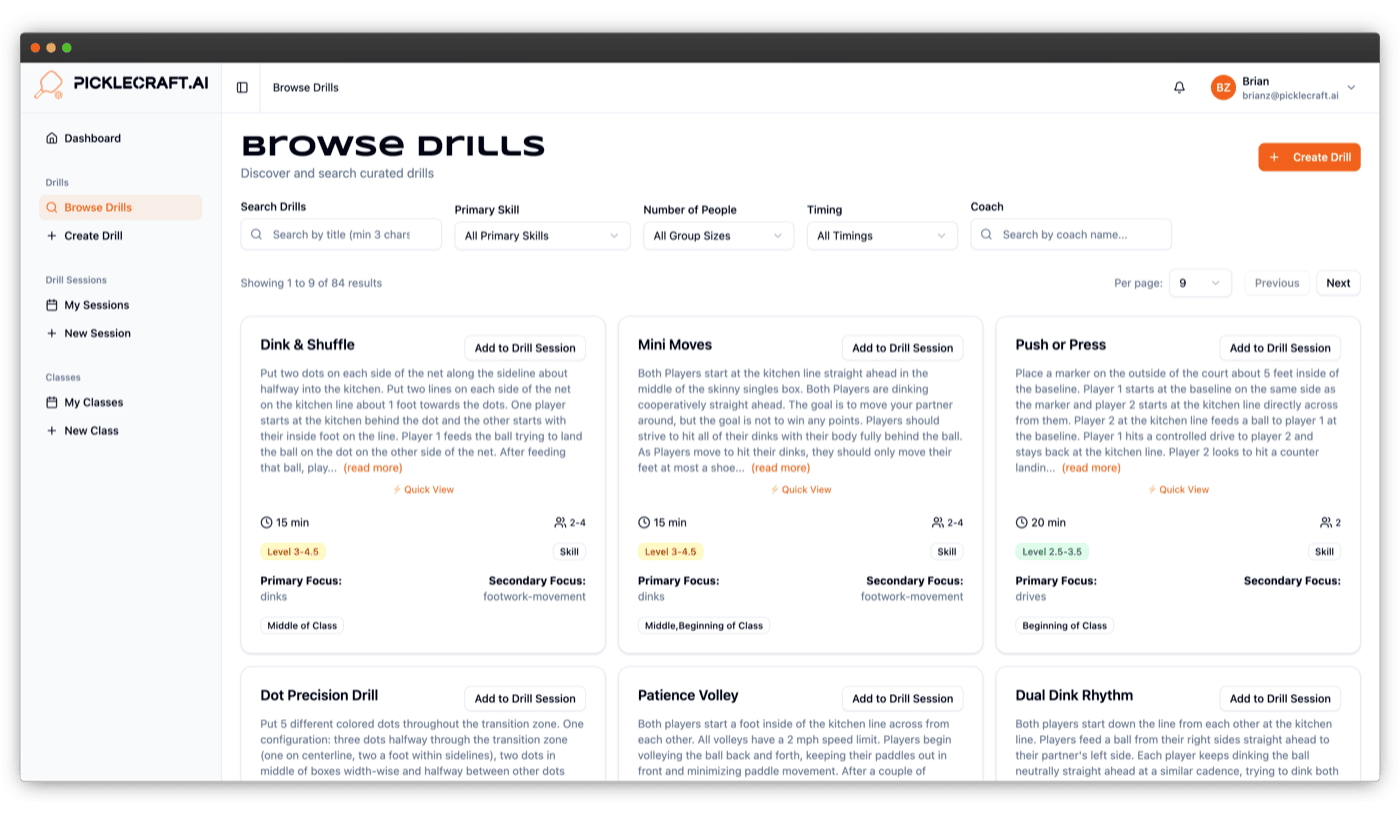Click the Previous page button
1400x814 pixels.
[x=1277, y=283]
